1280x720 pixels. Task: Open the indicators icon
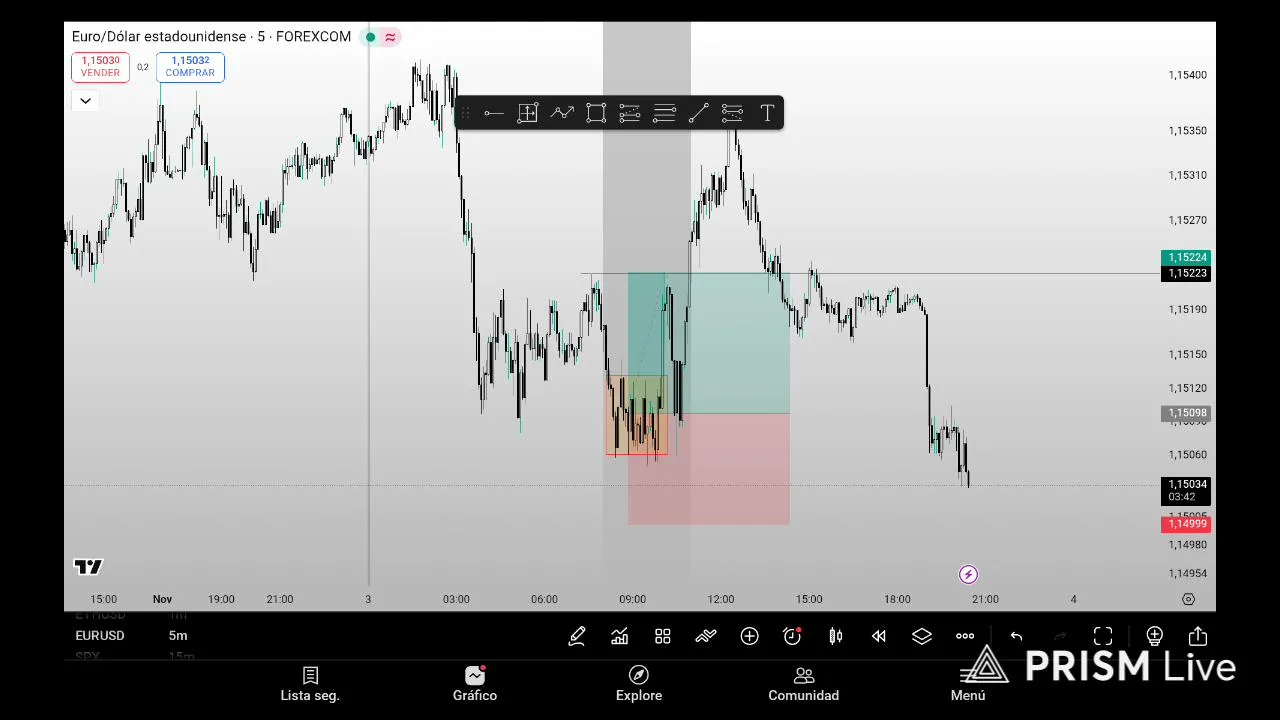706,636
